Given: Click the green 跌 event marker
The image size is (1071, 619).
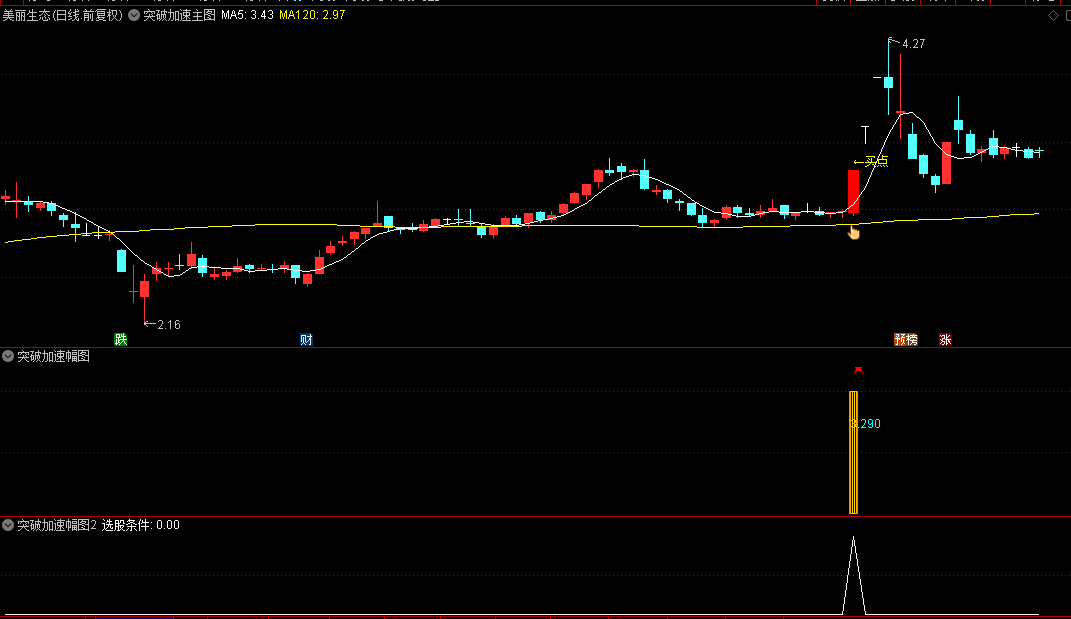Looking at the screenshot, I should [x=121, y=340].
